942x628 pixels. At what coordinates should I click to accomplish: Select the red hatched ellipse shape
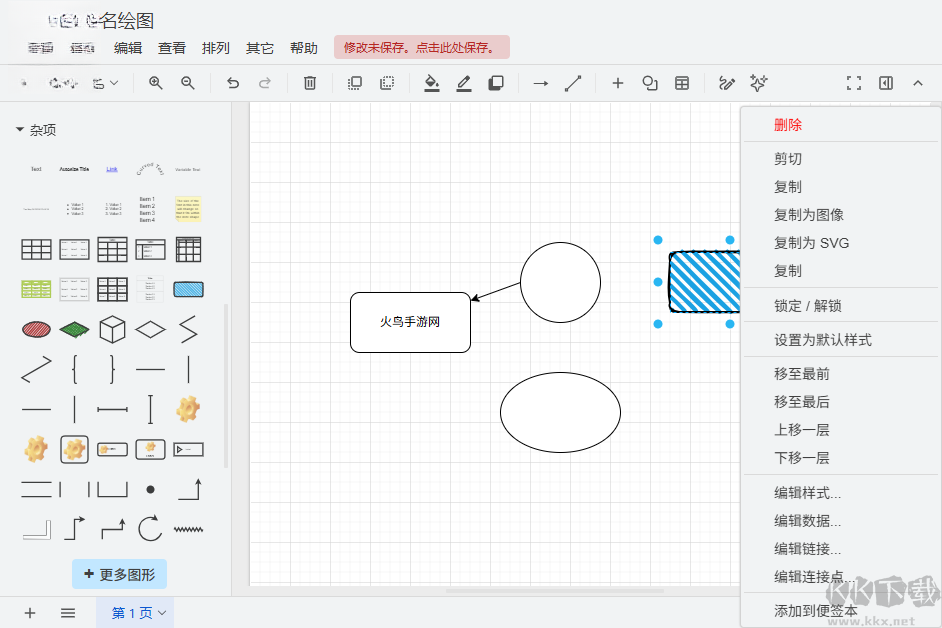tap(37, 329)
